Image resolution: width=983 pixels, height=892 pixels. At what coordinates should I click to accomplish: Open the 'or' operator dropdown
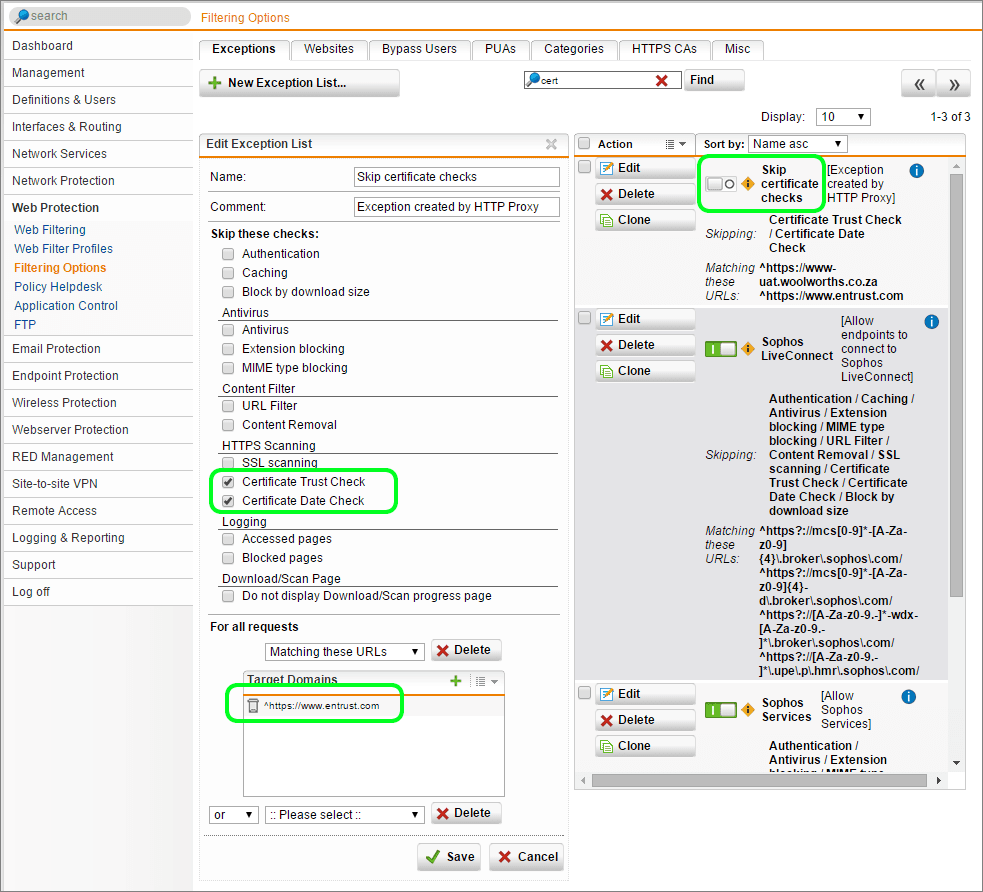coord(233,815)
